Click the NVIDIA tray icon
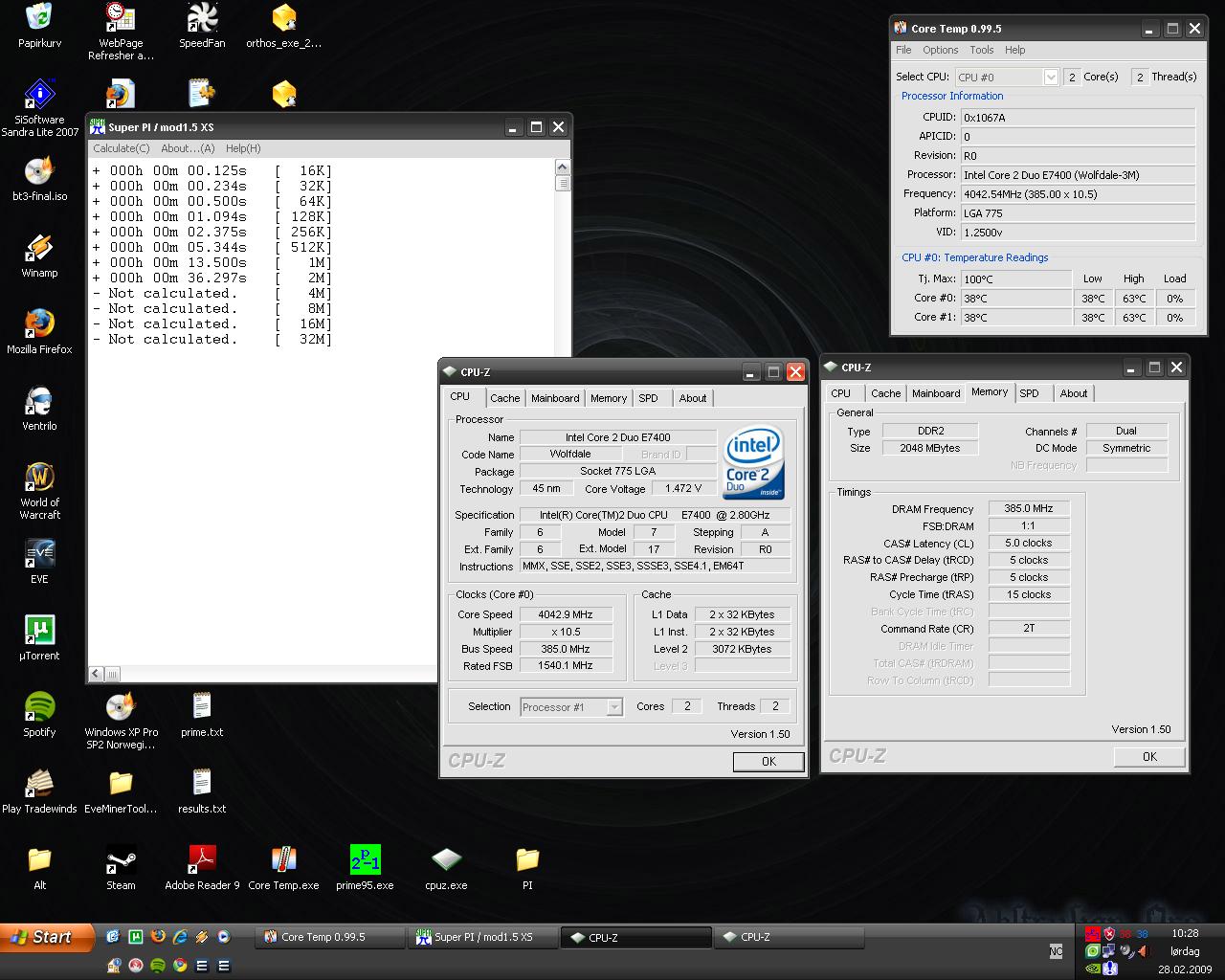 [1092, 969]
